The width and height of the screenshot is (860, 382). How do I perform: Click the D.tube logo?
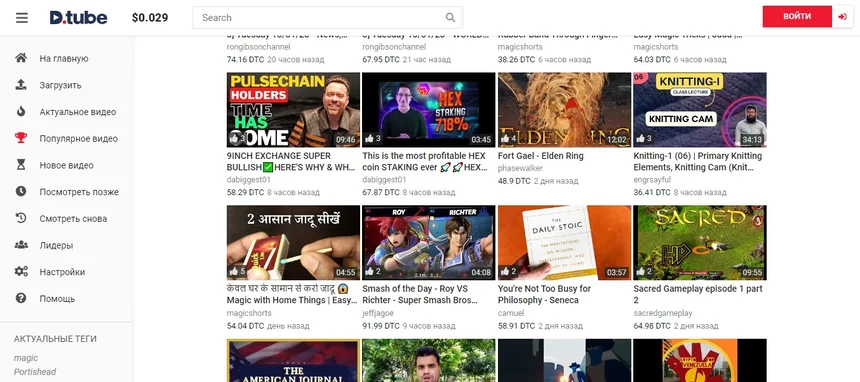click(x=78, y=18)
